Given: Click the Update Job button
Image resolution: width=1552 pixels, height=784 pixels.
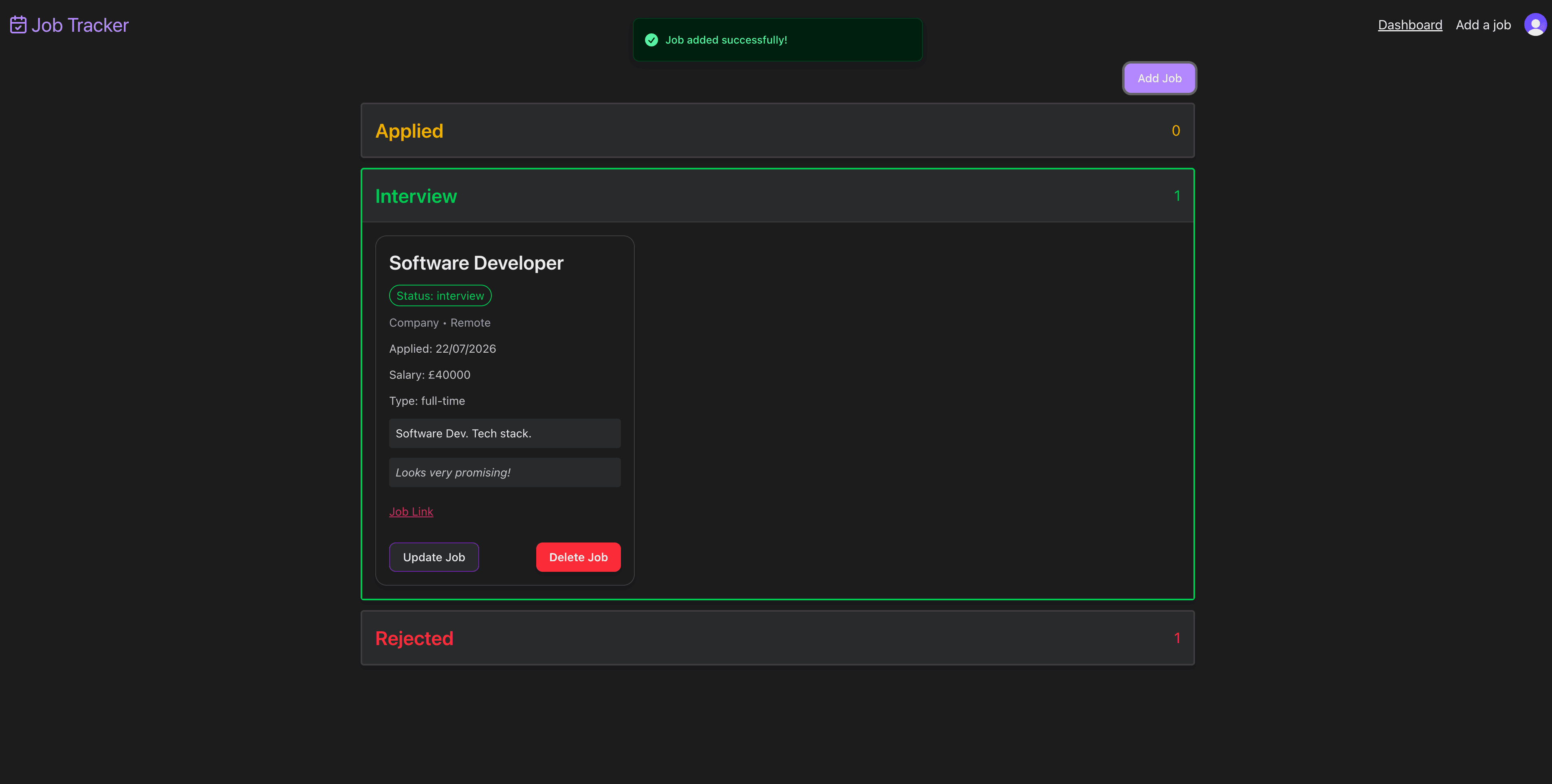Looking at the screenshot, I should [434, 557].
